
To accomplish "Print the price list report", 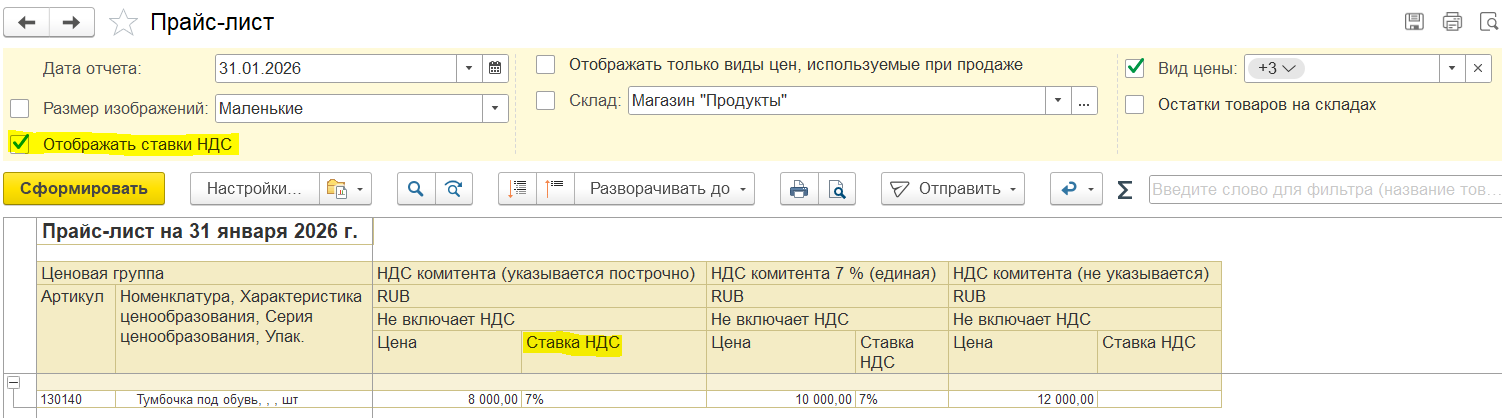I will coord(798,188).
